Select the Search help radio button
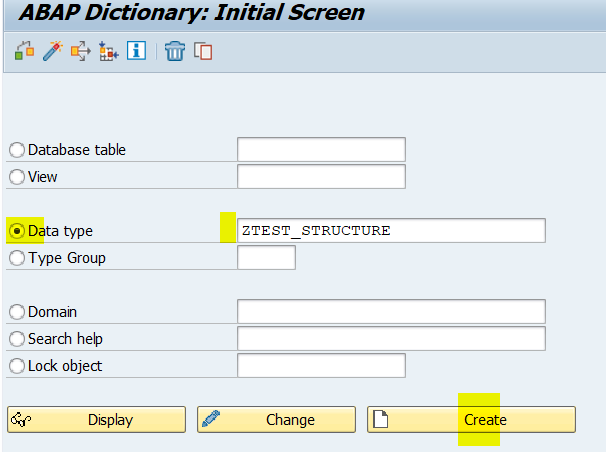The image size is (606, 452). 17,339
